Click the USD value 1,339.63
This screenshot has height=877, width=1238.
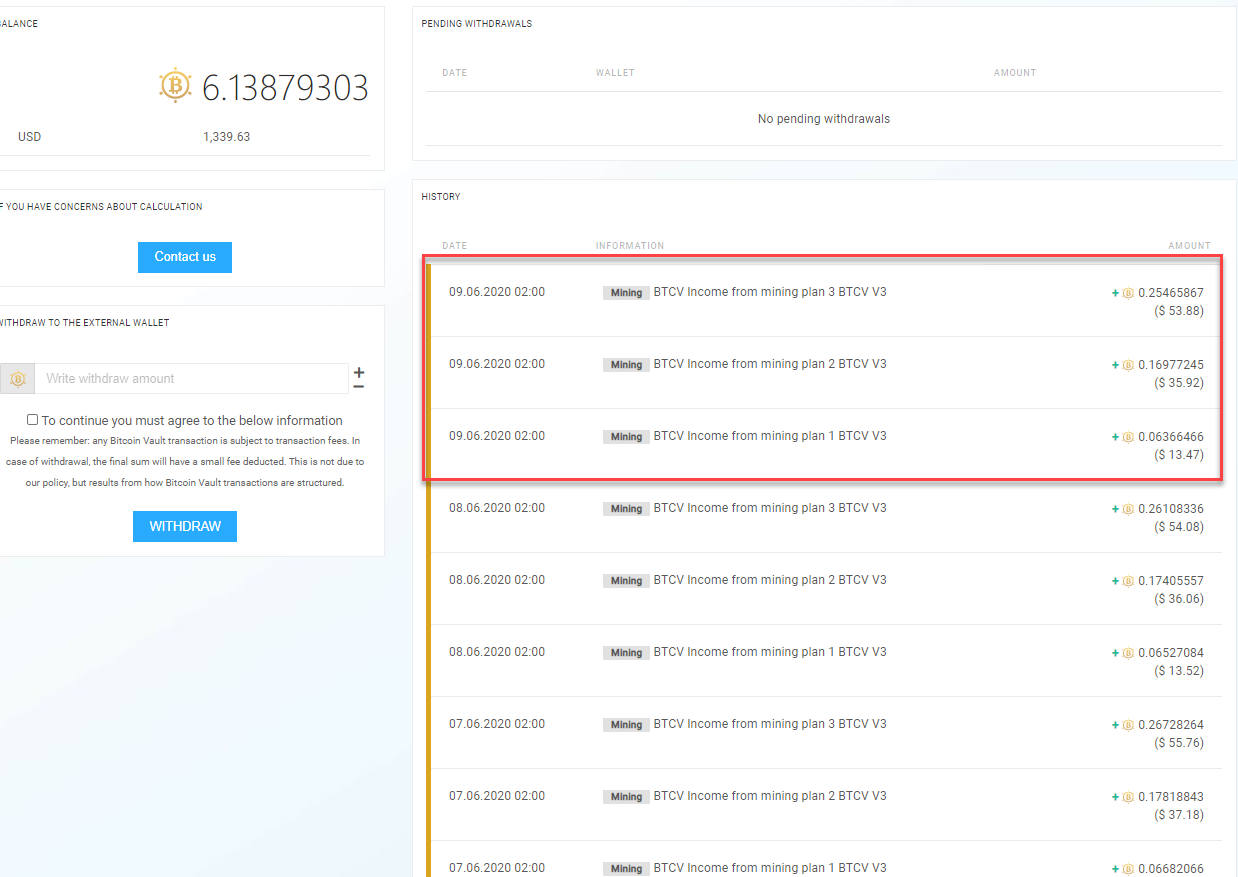tap(226, 137)
